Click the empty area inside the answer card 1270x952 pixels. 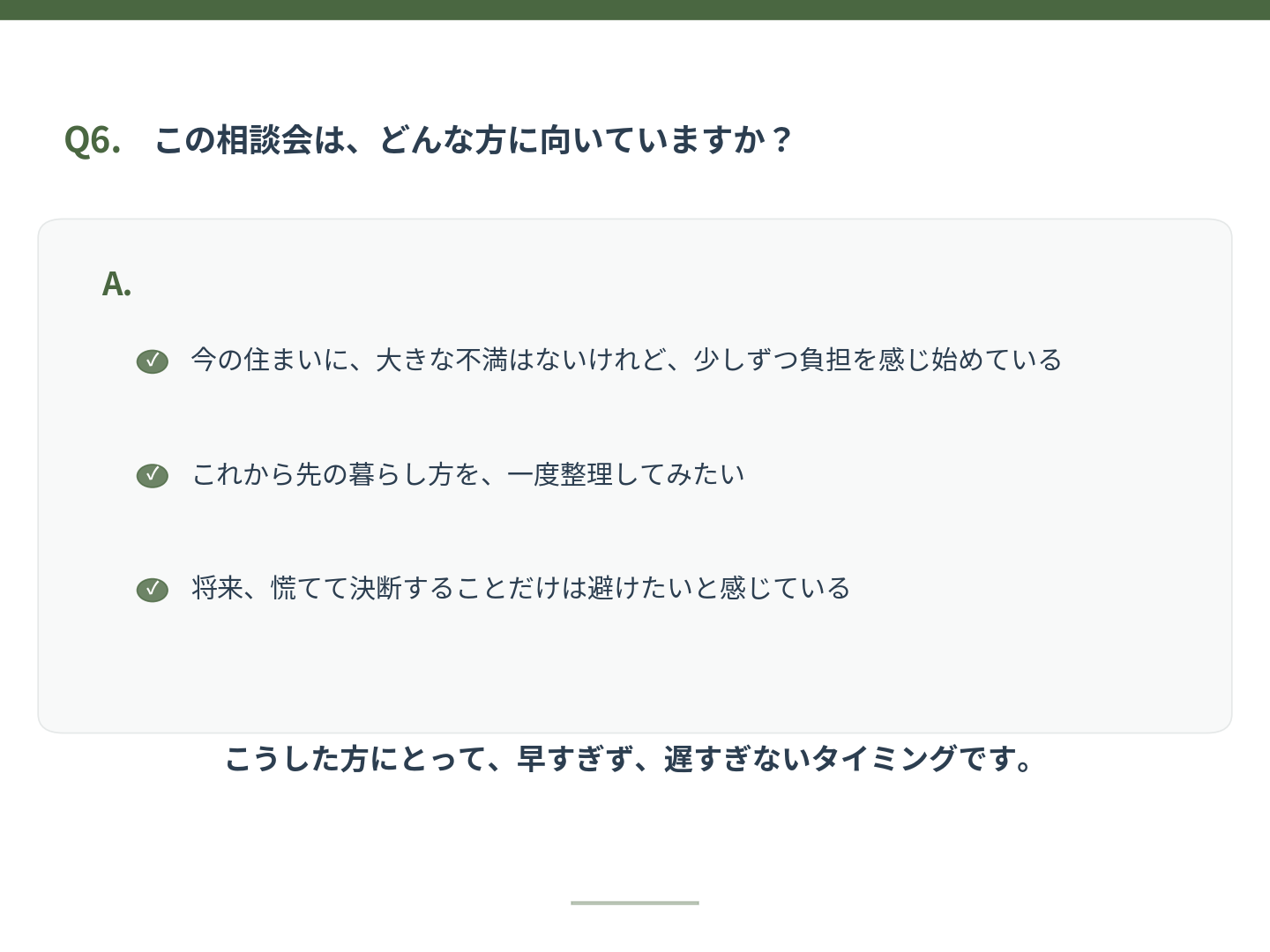click(635, 670)
